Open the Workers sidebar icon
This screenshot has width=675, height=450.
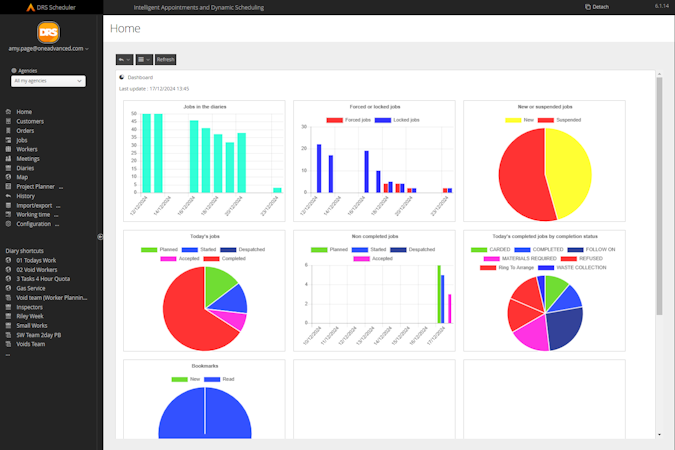coord(8,149)
